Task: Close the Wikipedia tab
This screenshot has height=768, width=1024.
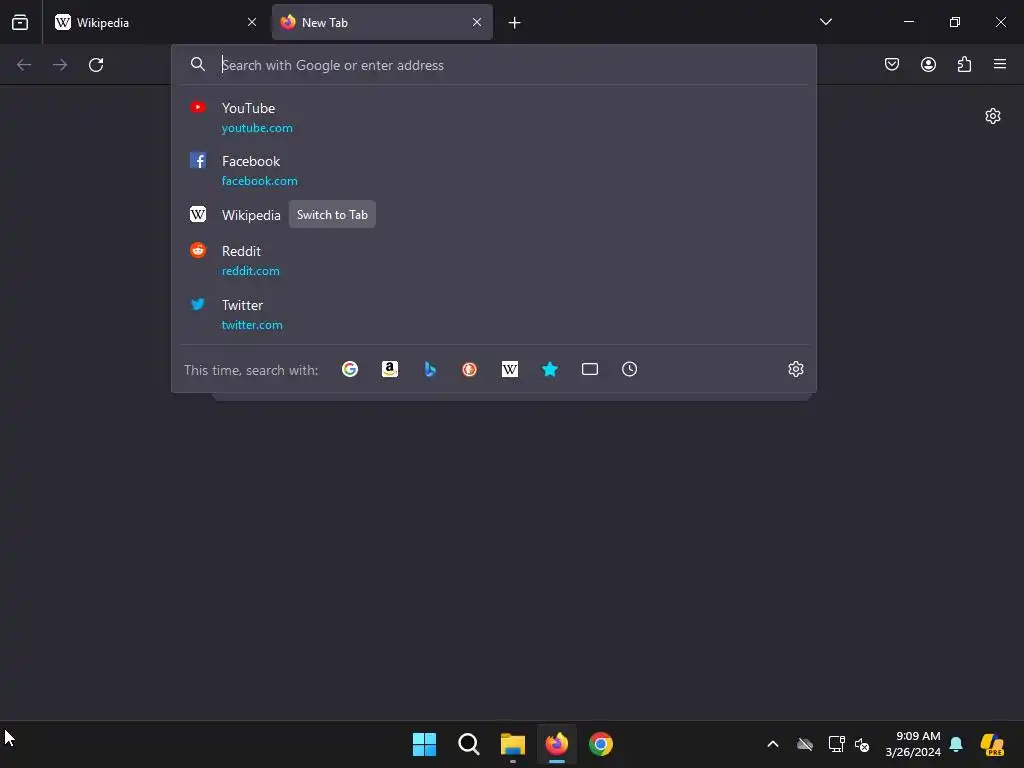Action: (x=252, y=22)
